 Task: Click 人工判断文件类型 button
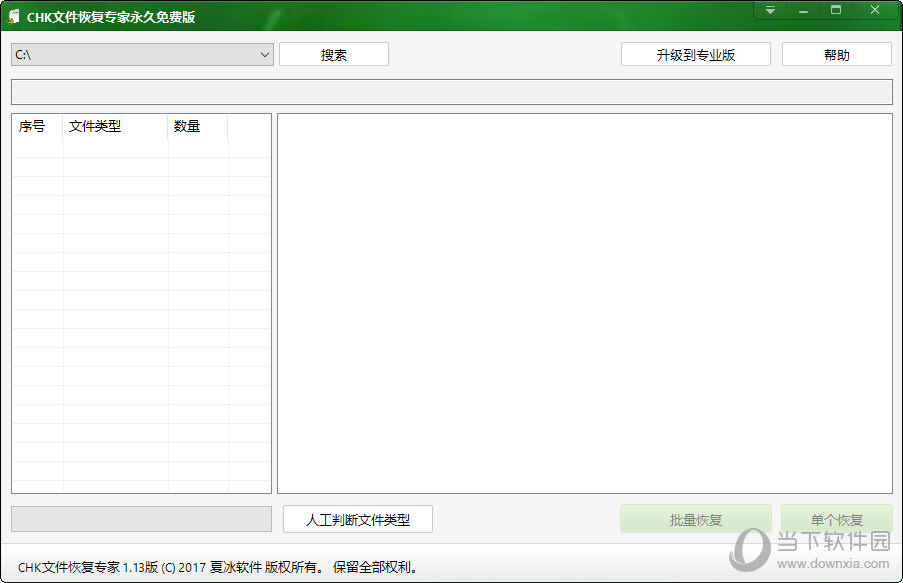358,520
